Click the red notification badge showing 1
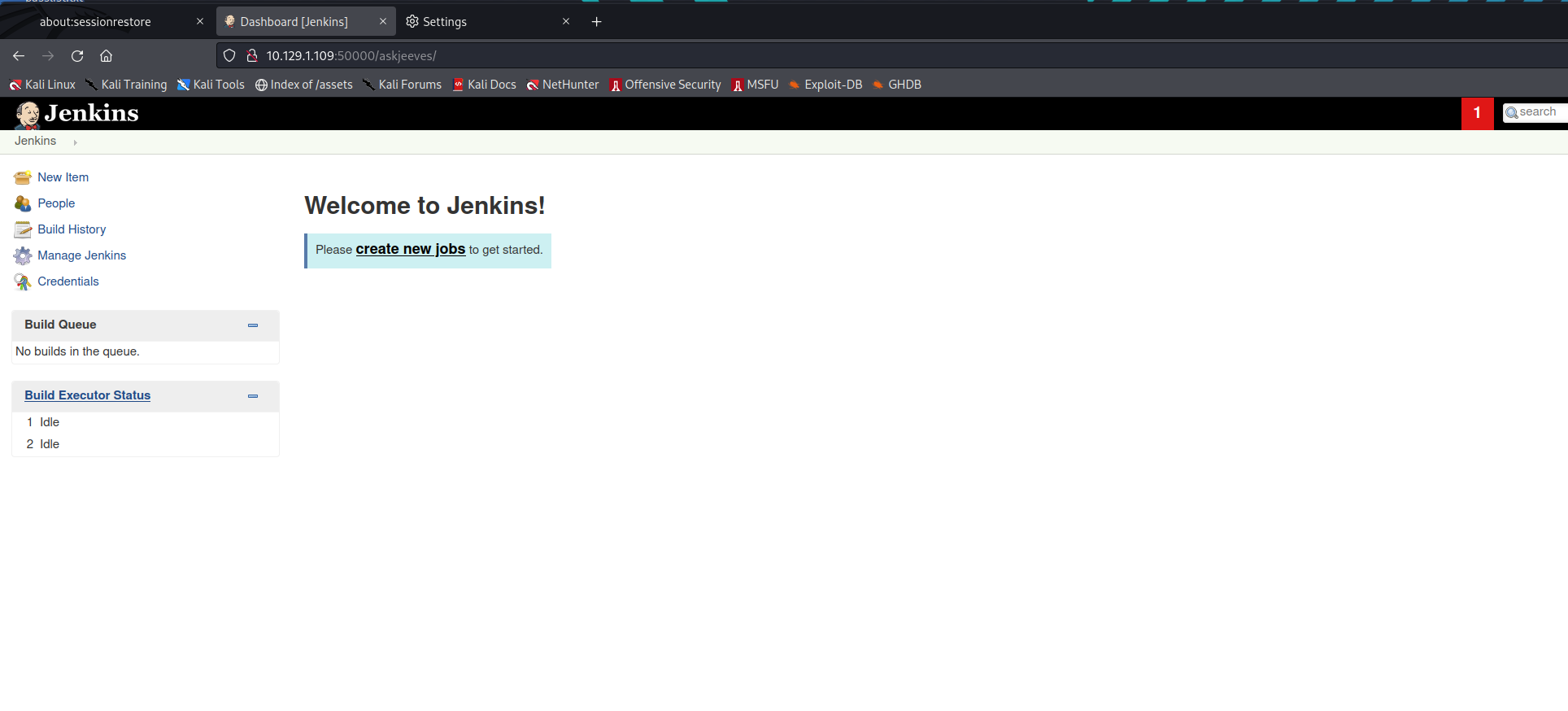The image size is (1568, 711). (1478, 113)
